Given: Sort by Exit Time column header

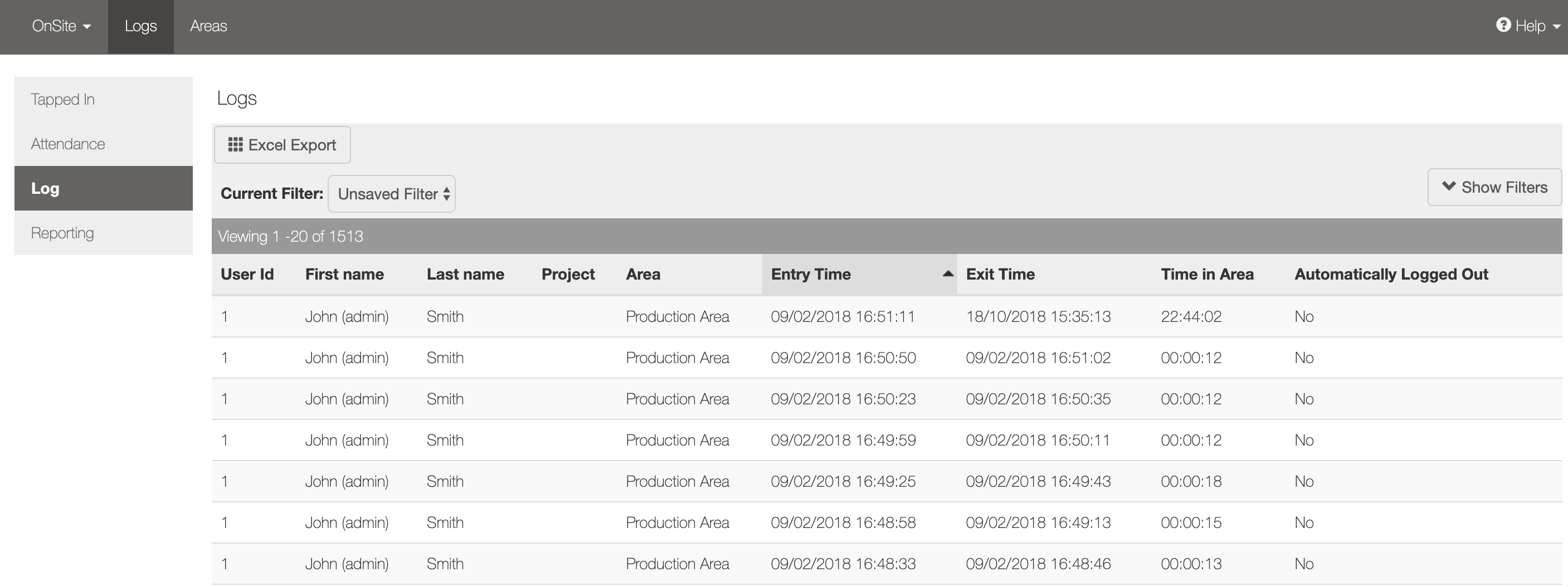Looking at the screenshot, I should [x=1000, y=275].
